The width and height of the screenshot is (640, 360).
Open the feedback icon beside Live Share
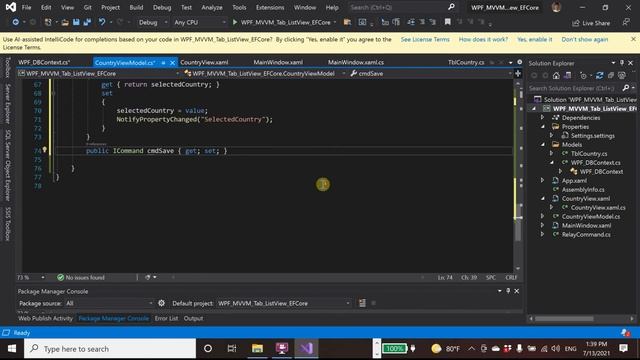click(x=626, y=22)
